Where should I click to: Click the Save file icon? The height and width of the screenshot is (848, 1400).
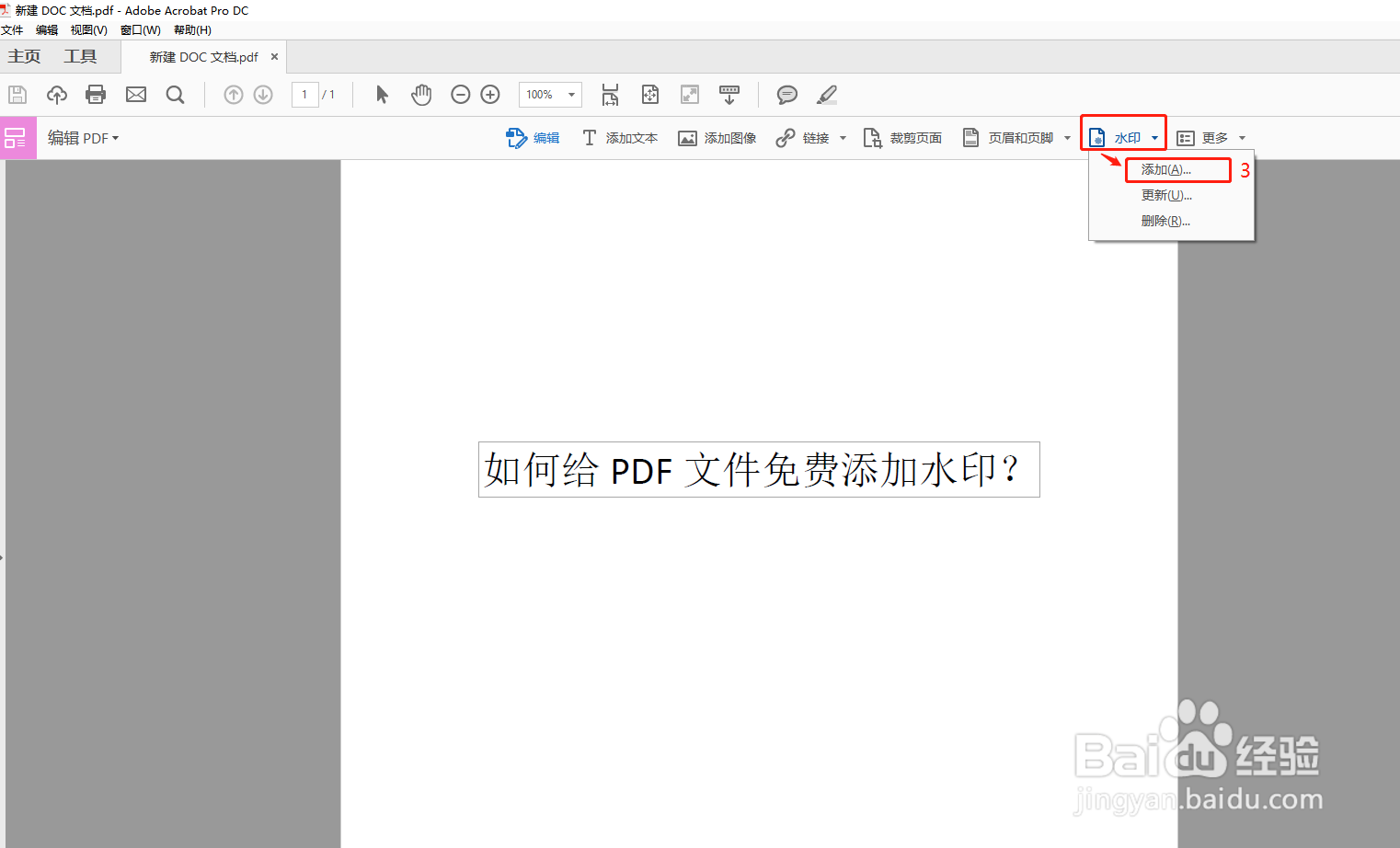click(x=17, y=95)
